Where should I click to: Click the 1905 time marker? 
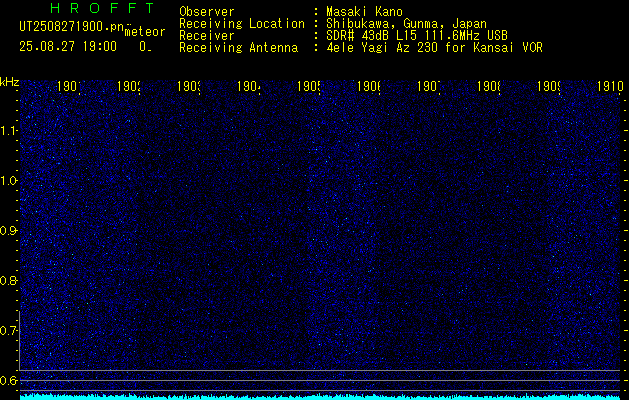(x=308, y=86)
